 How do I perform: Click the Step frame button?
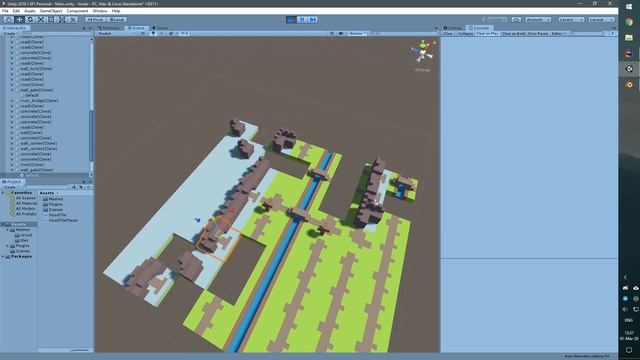[313, 19]
